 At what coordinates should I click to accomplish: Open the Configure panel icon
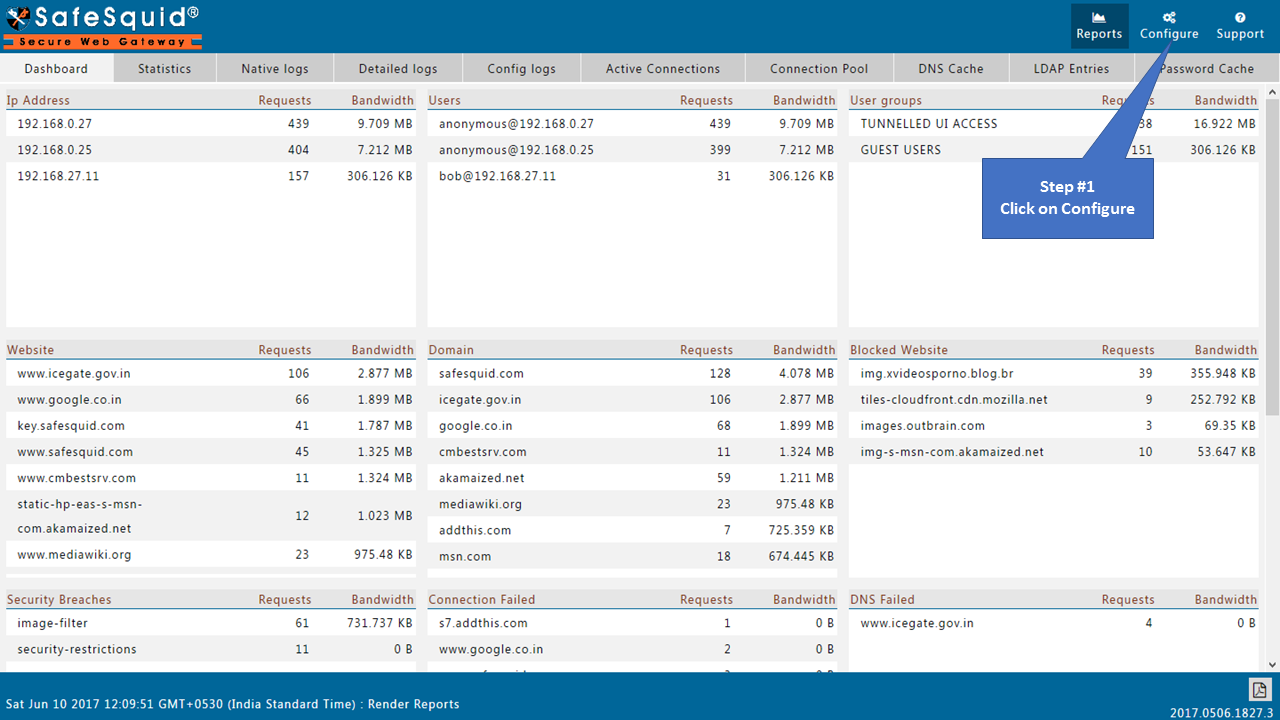tap(1168, 25)
